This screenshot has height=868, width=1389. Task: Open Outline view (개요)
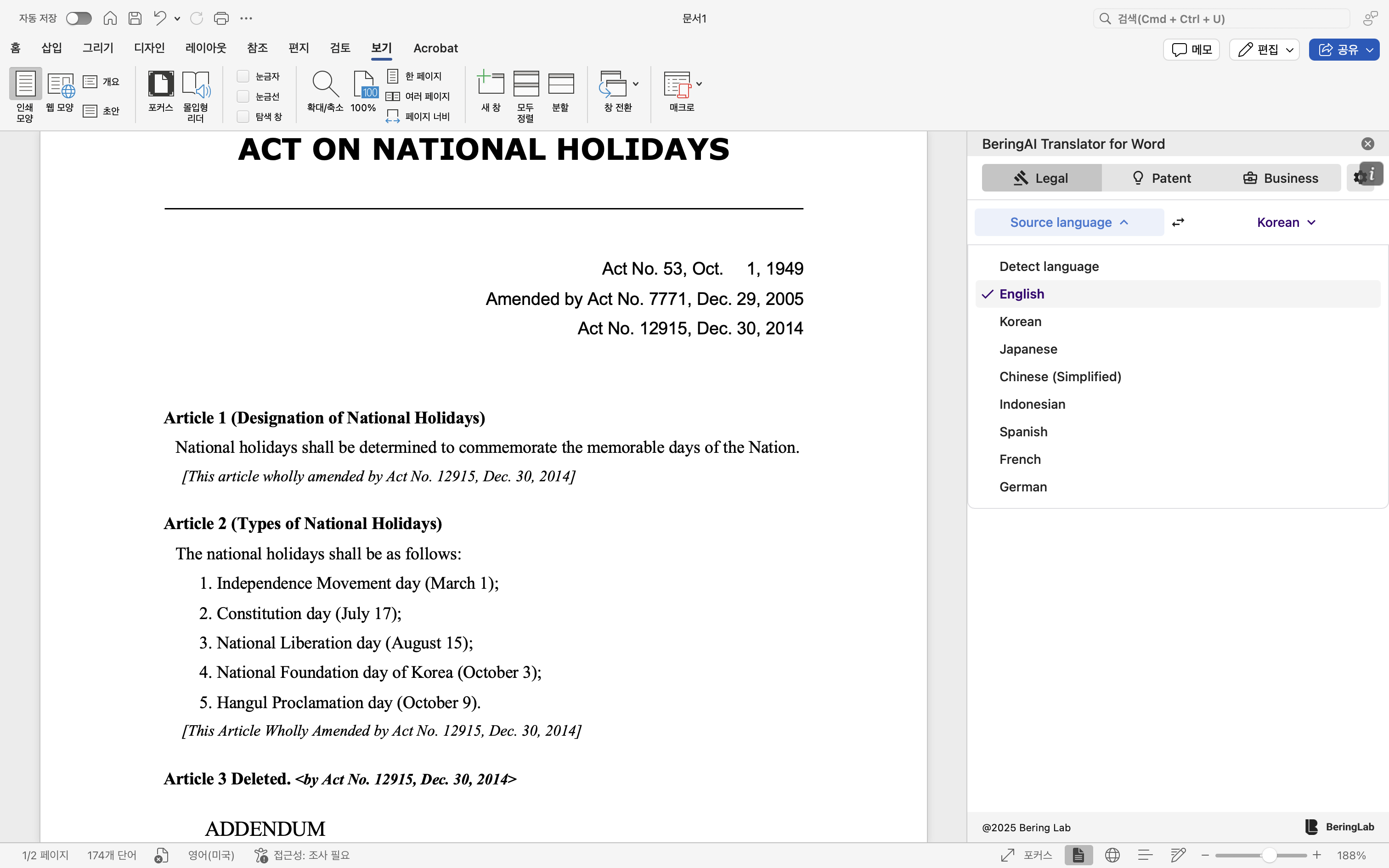pos(101,82)
